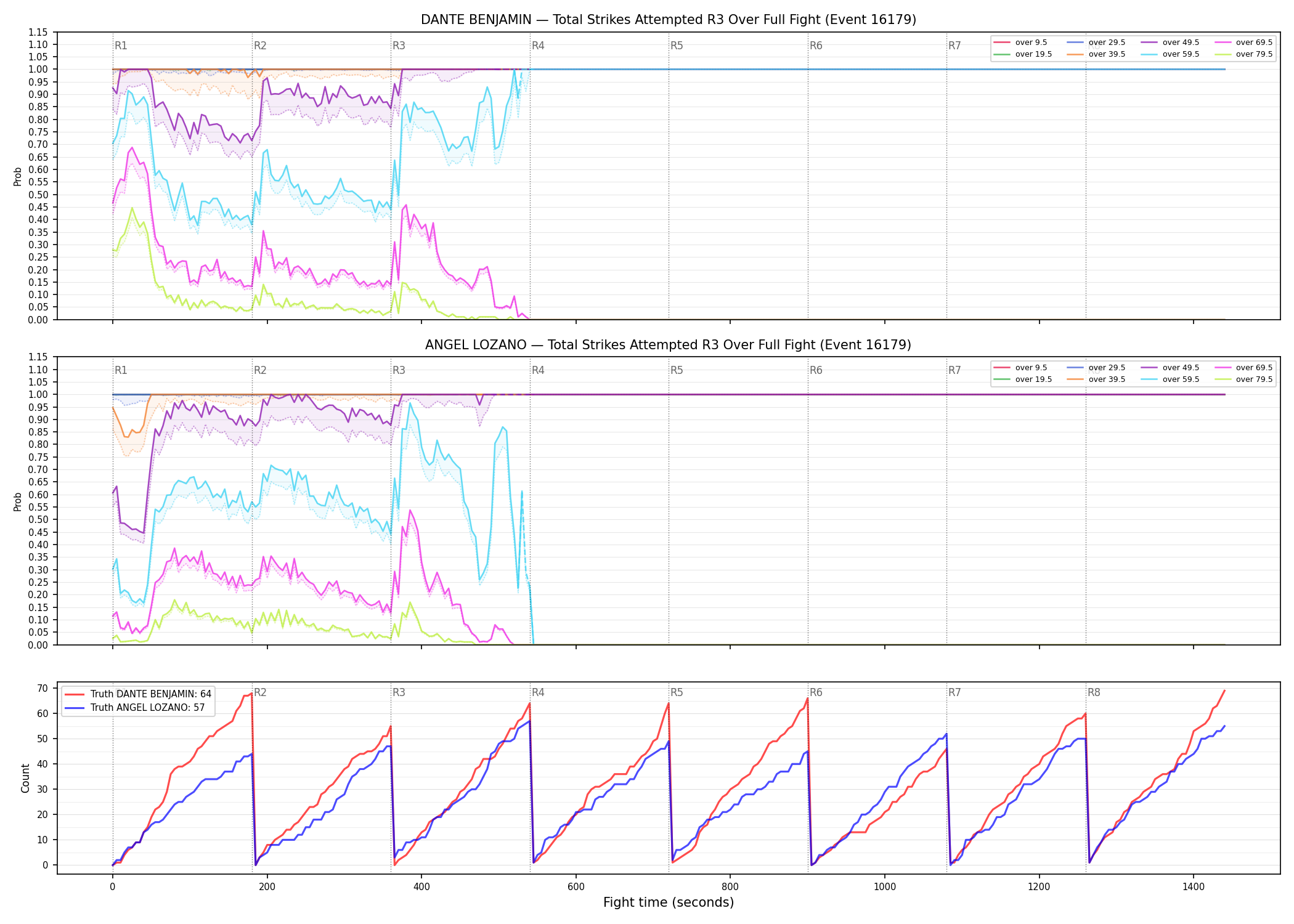Viewport: 1294px width, 924px height.
Task: Click R1 round marker in Dante chart
Action: click(121, 46)
